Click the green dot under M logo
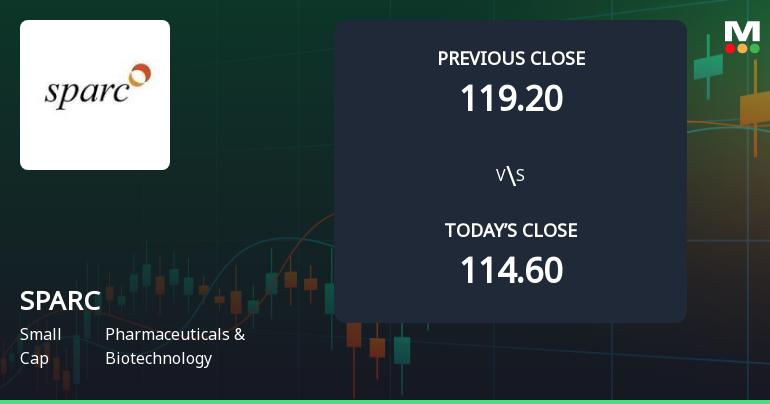Image resolution: width=770 pixels, height=404 pixels. coord(754,48)
